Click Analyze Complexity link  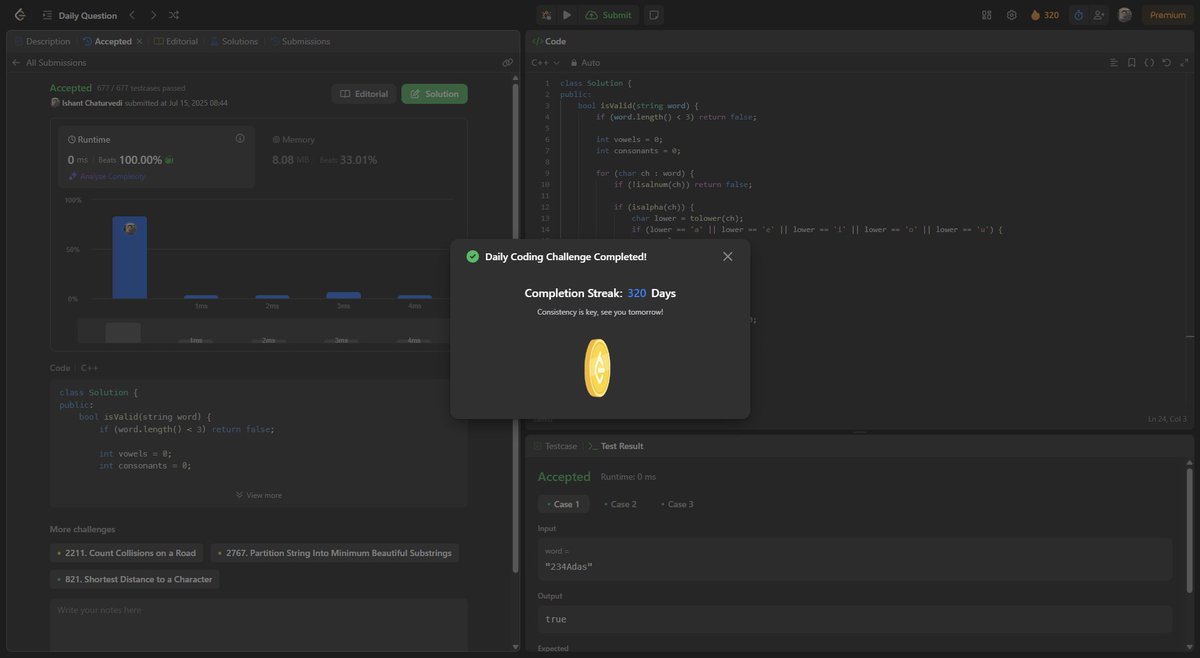click(x=107, y=176)
